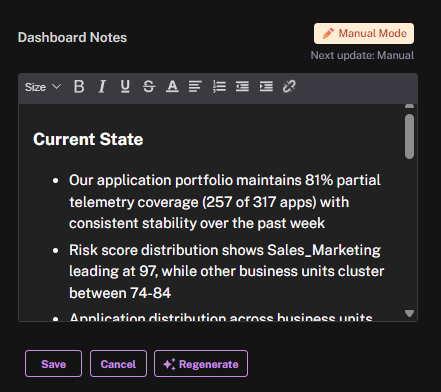Open text alignment options
441x392 pixels.
pos(195,87)
